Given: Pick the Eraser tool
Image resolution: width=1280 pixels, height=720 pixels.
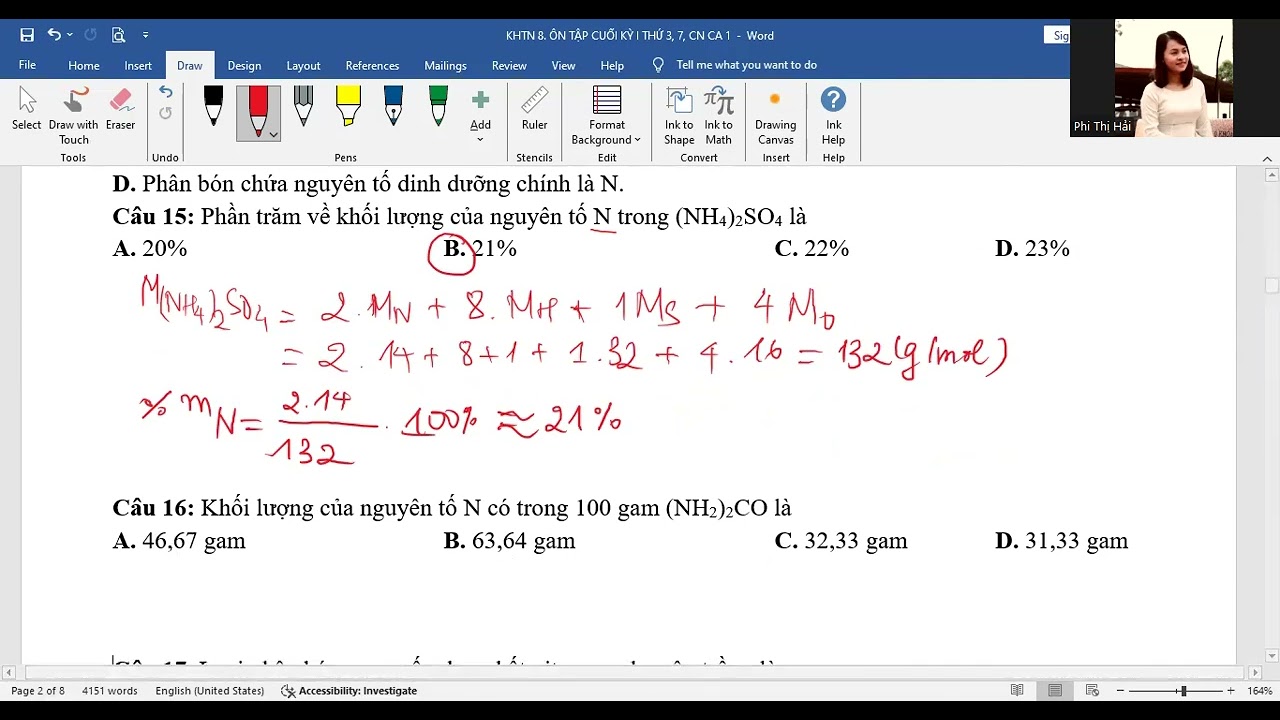Looking at the screenshot, I should pyautogui.click(x=121, y=110).
